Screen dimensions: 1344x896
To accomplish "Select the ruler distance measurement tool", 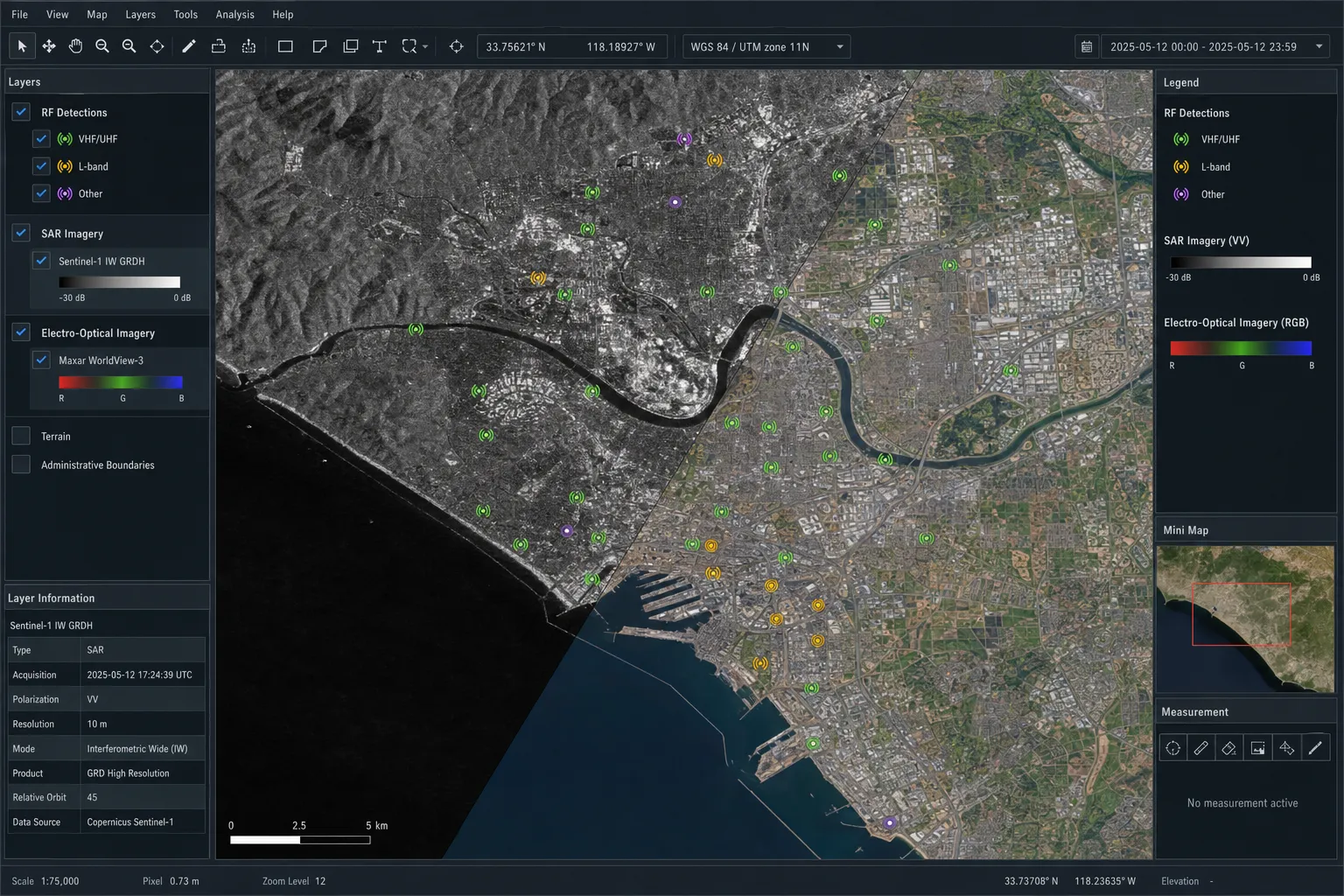I will (x=1201, y=748).
